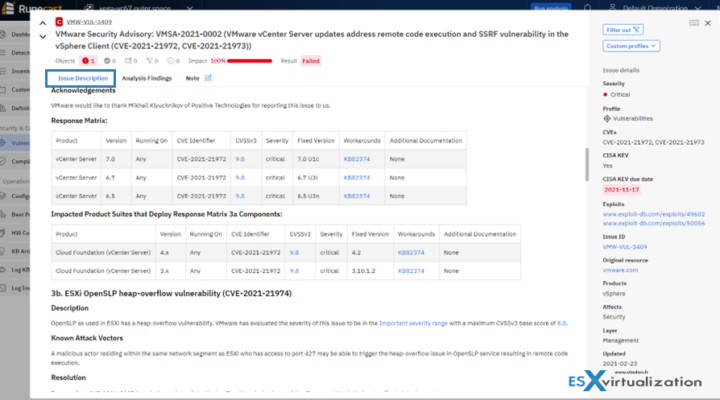Open KB Articles in the left sidebar
Screen dimensions: 720x400
click(15, 251)
